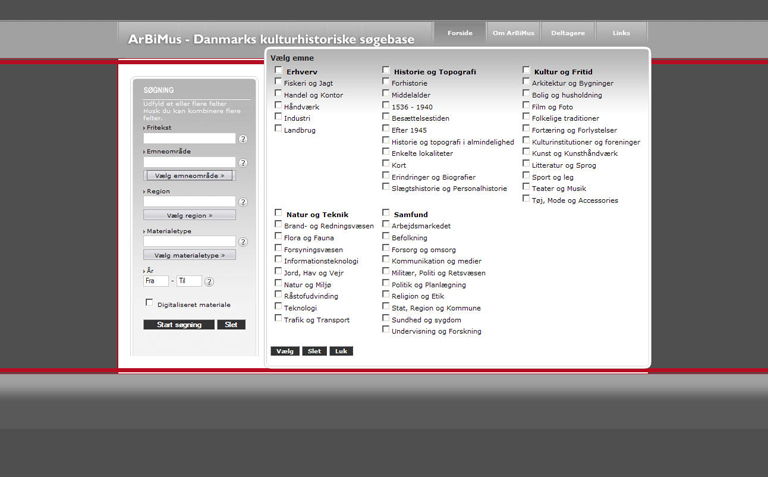Tick the Landbrug checkbox
The width and height of the screenshot is (768, 477).
point(278,128)
